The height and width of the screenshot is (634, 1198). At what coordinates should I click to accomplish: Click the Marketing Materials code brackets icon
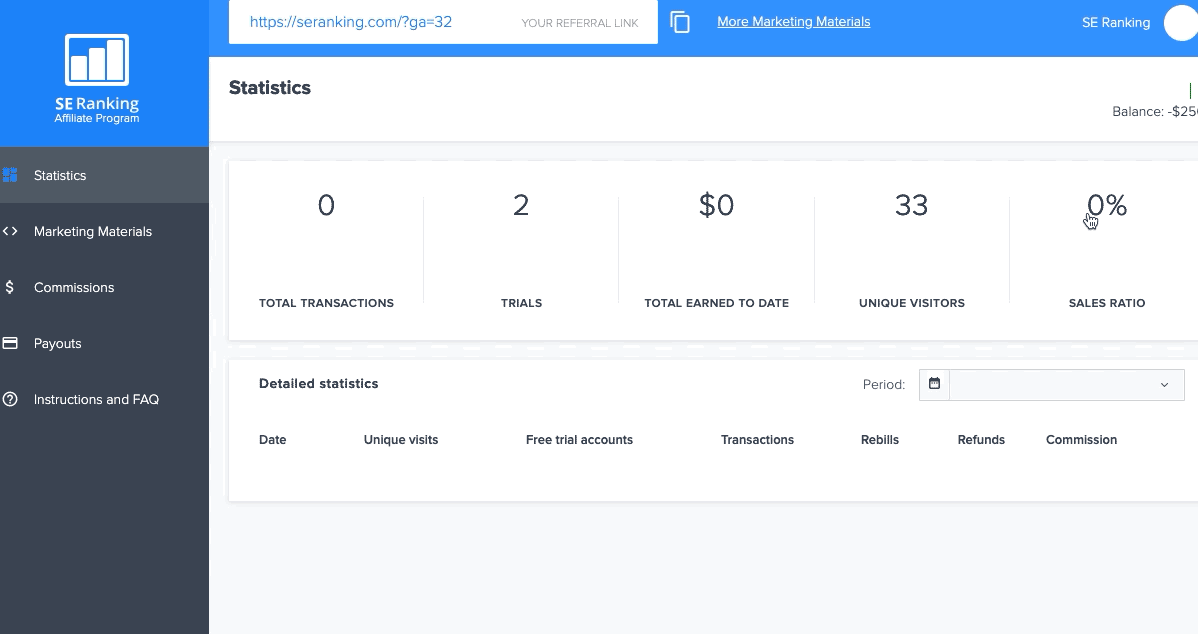(10, 231)
